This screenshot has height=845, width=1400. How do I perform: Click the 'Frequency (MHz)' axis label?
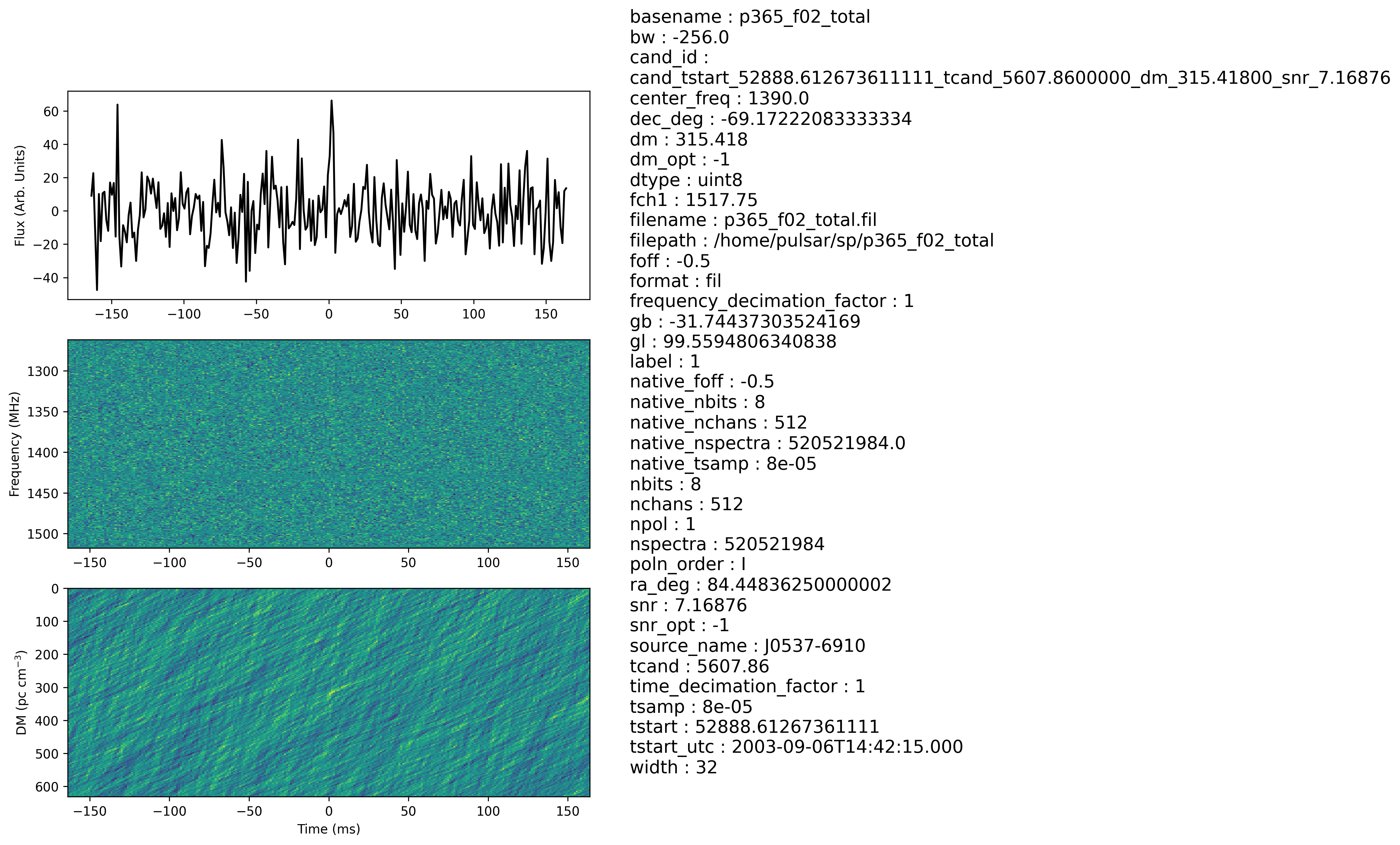pyautogui.click(x=15, y=444)
